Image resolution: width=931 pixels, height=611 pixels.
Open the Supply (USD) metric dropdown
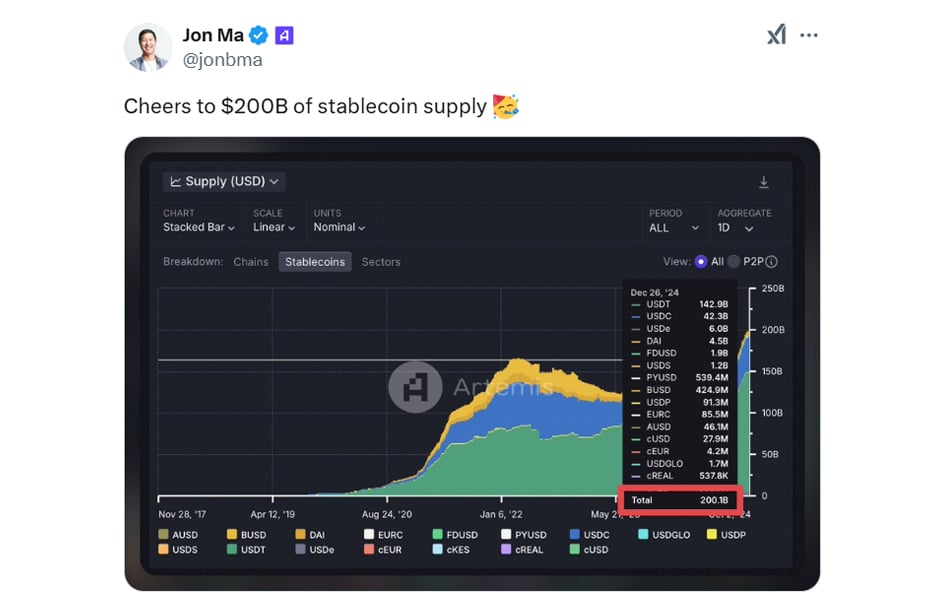pos(224,182)
